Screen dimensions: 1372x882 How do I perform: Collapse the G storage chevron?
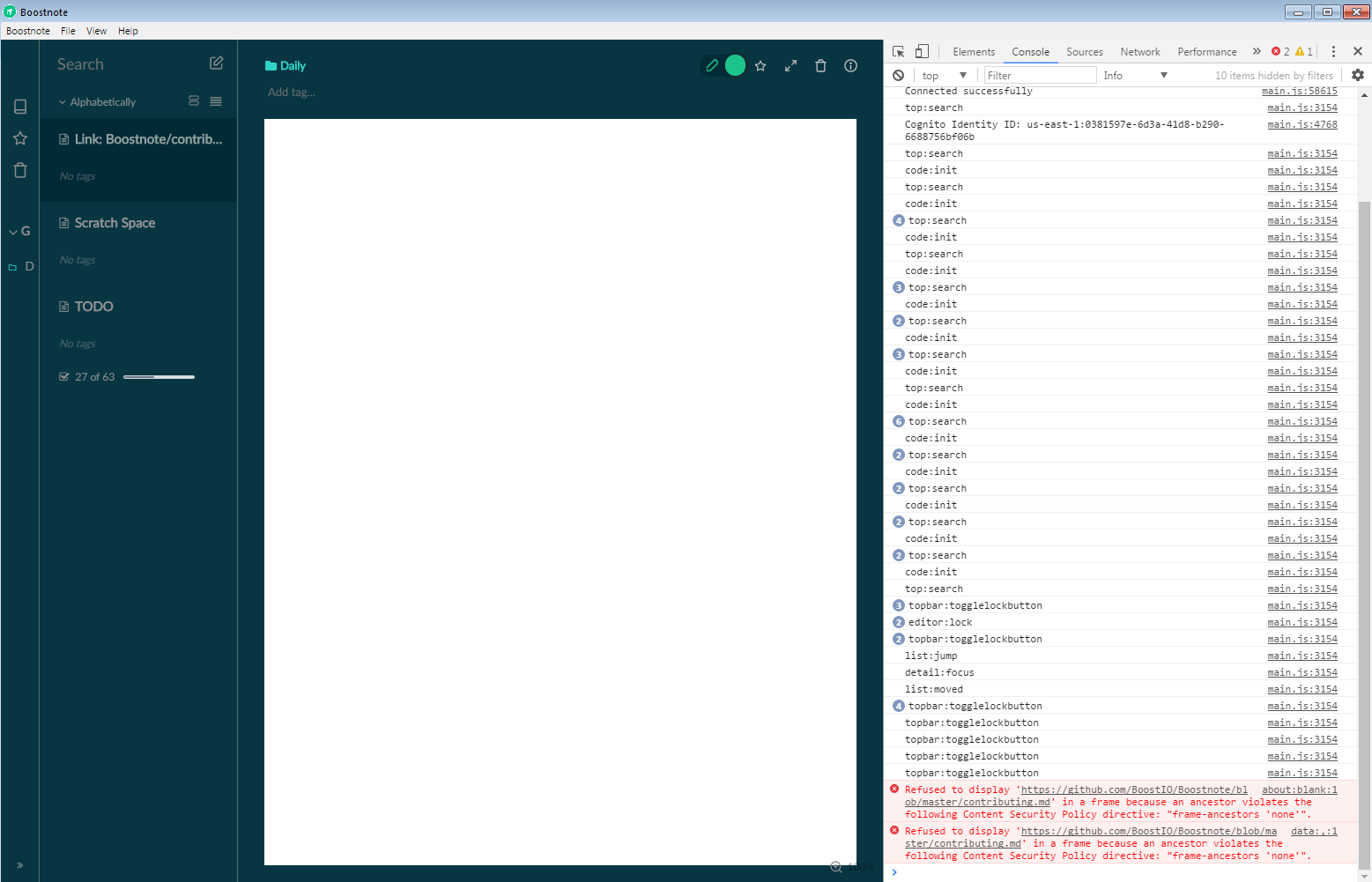13,232
